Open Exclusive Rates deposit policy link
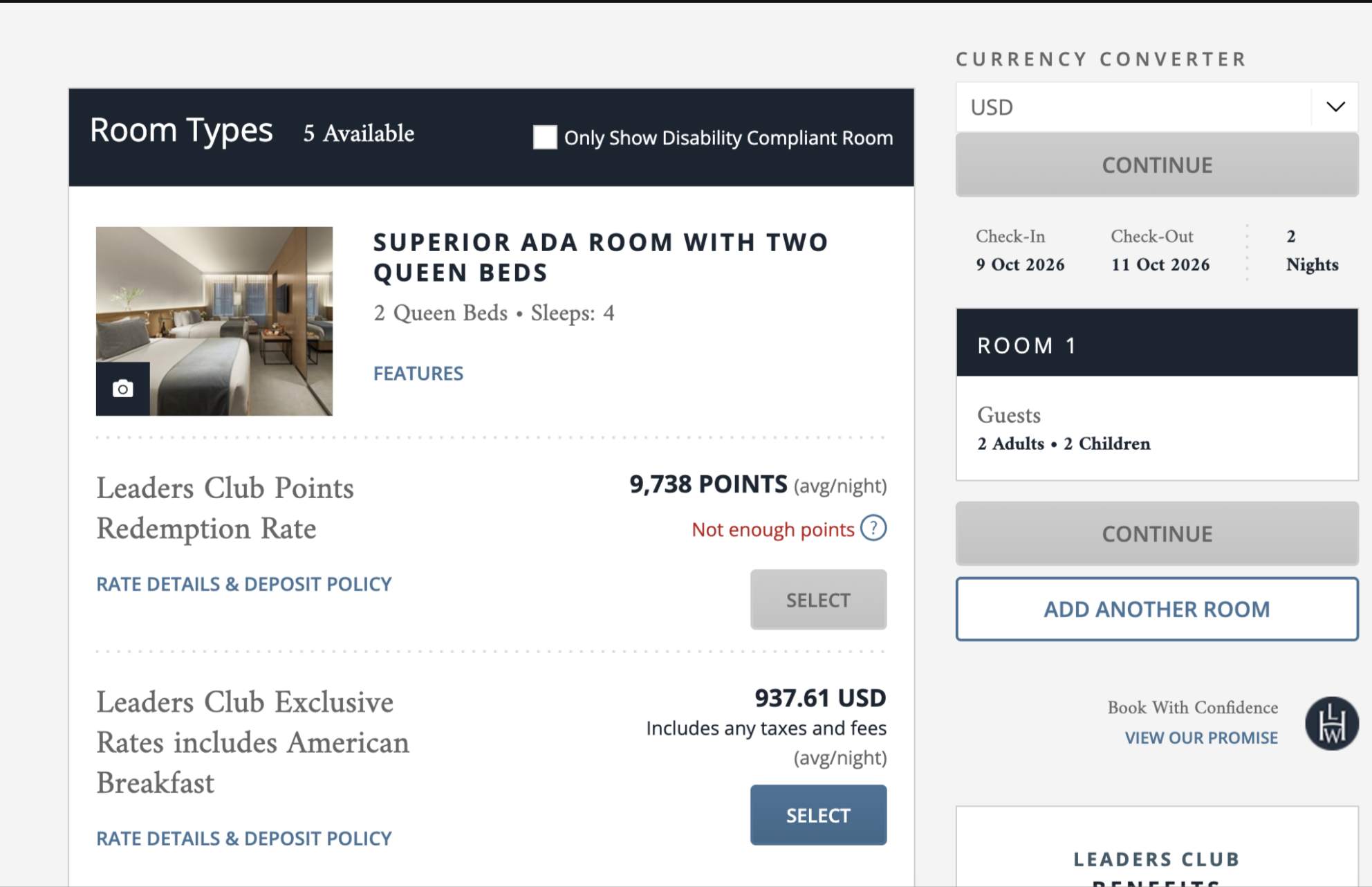Viewport: 1372px width, 887px height. pos(244,839)
